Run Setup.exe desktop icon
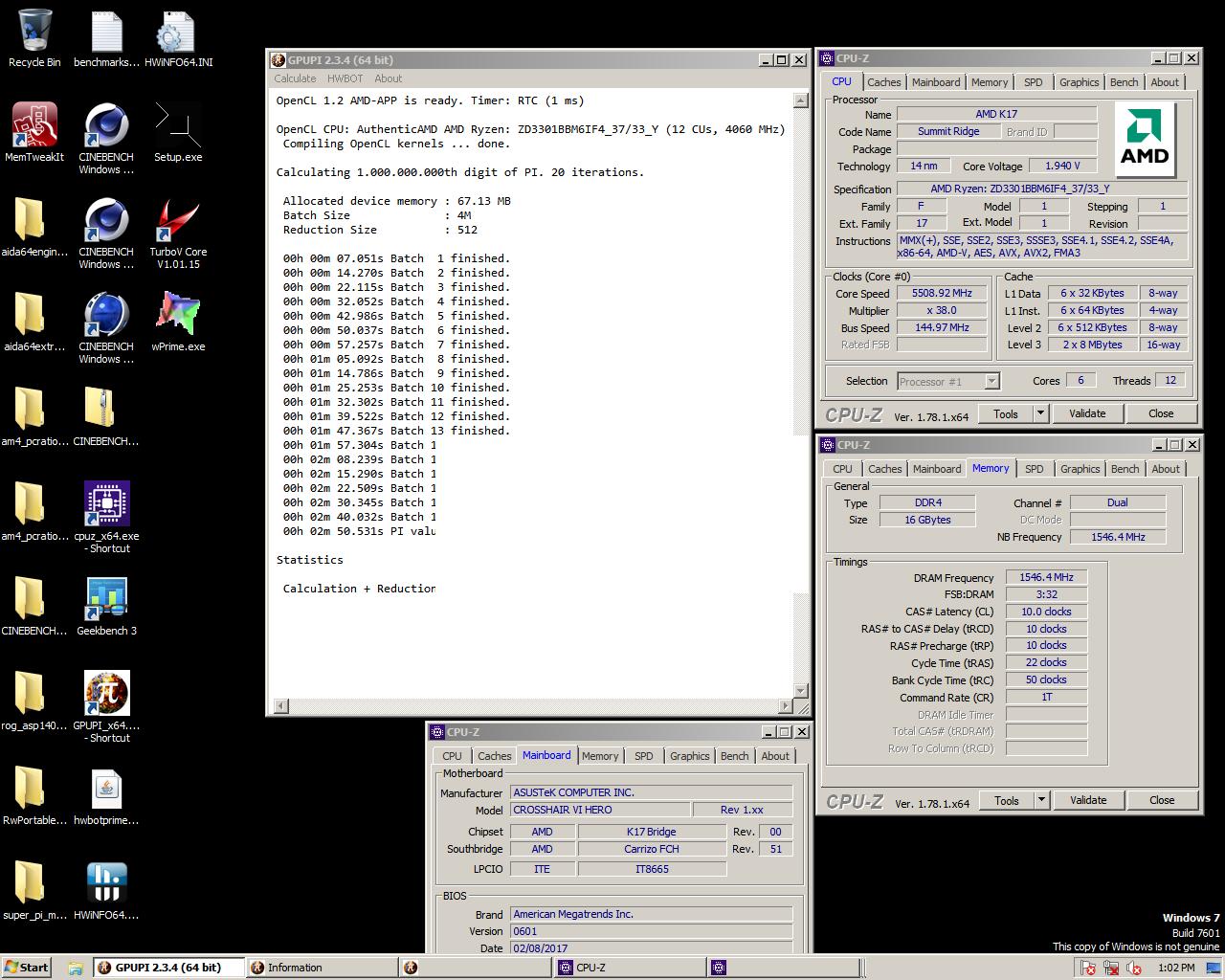This screenshot has width=1225, height=980. [178, 133]
